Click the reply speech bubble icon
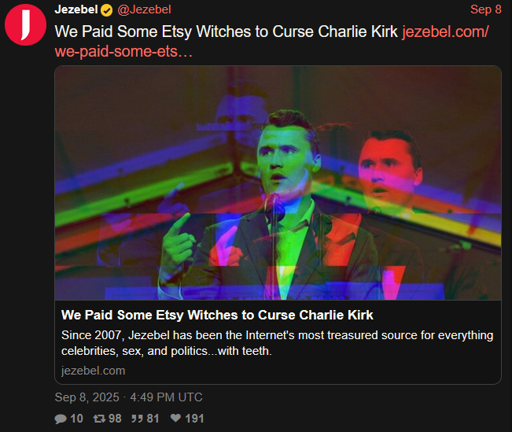This screenshot has height=432, width=512. pos(60,419)
